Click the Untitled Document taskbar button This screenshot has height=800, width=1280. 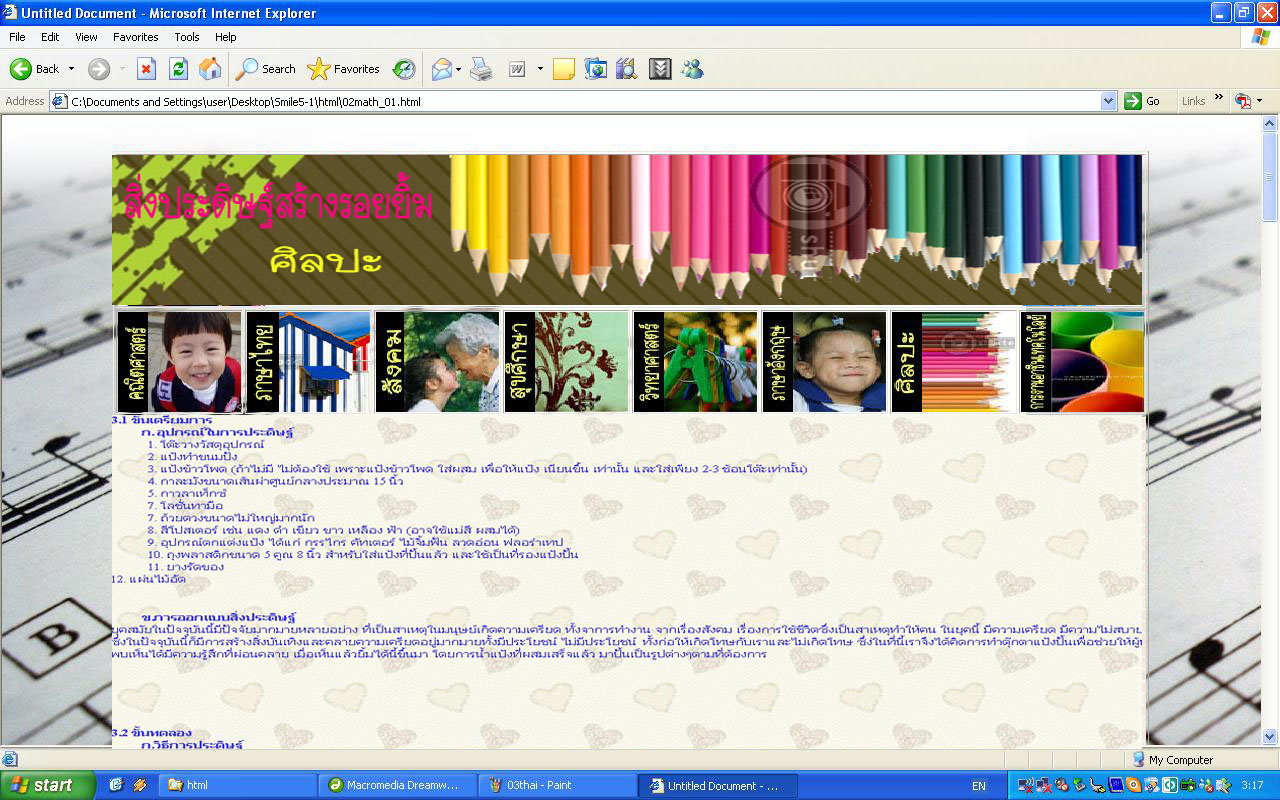tap(718, 785)
